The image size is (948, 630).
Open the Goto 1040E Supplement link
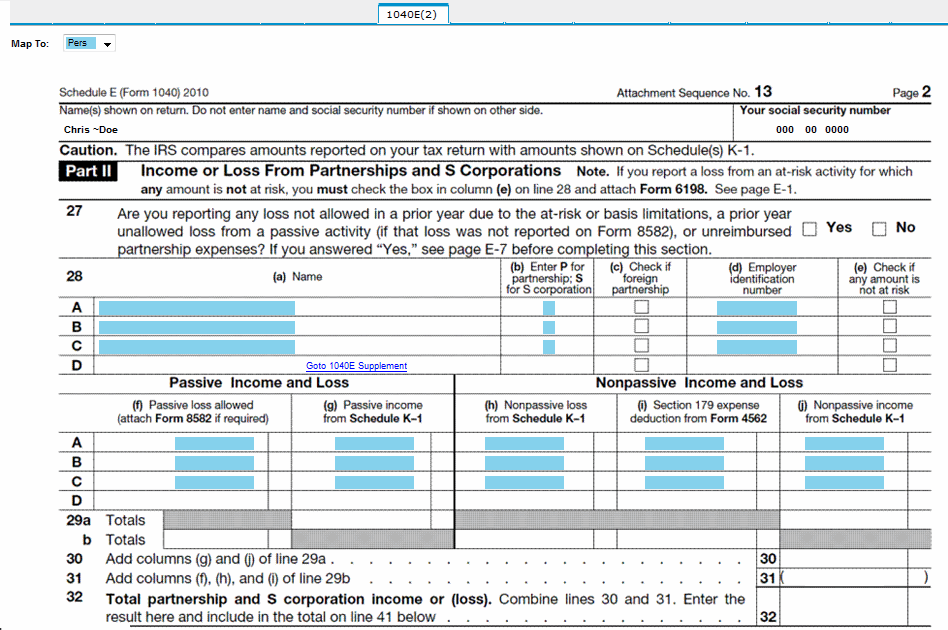pyautogui.click(x=356, y=366)
